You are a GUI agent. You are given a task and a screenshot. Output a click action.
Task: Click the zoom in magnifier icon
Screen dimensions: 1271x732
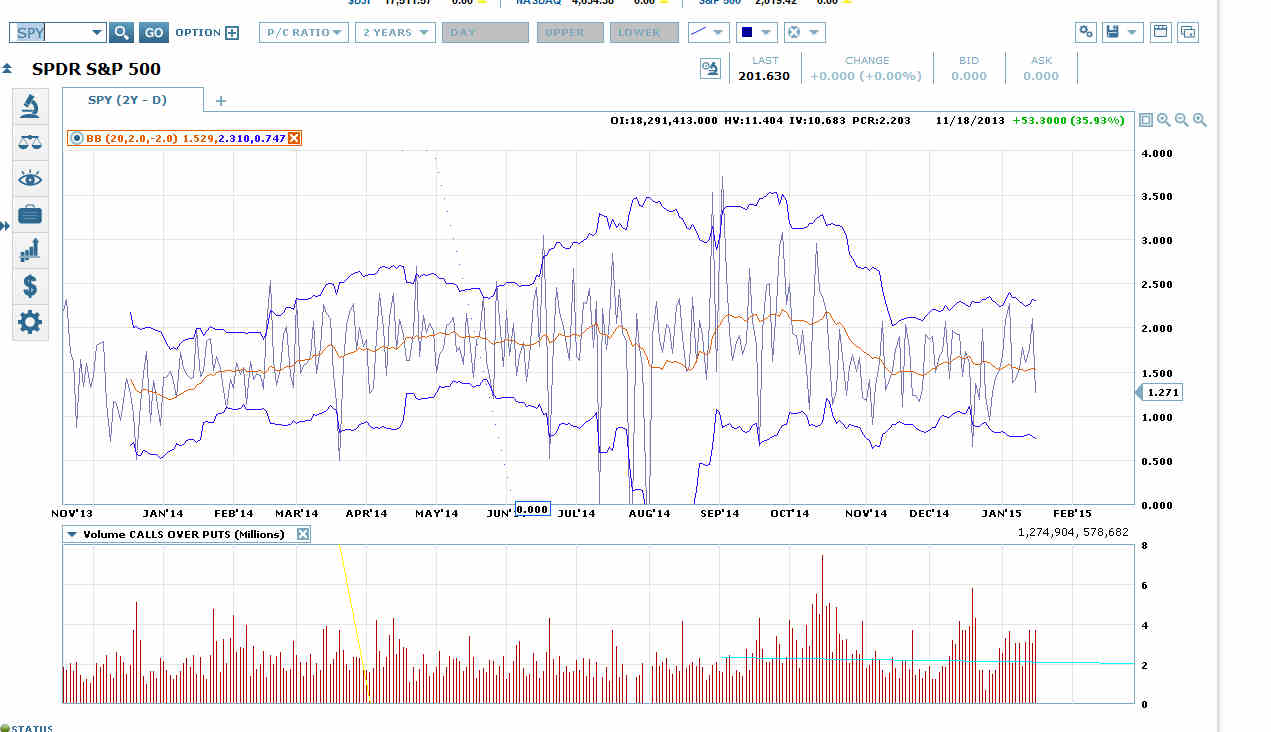click(x=1164, y=120)
